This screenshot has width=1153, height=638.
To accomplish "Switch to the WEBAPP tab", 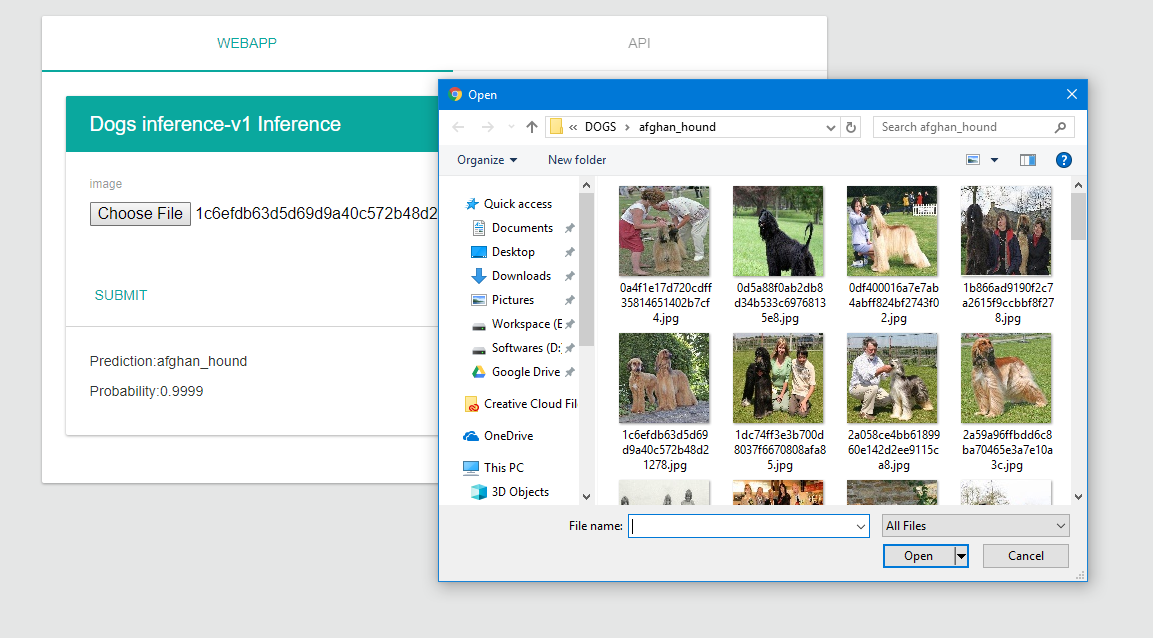I will (247, 43).
